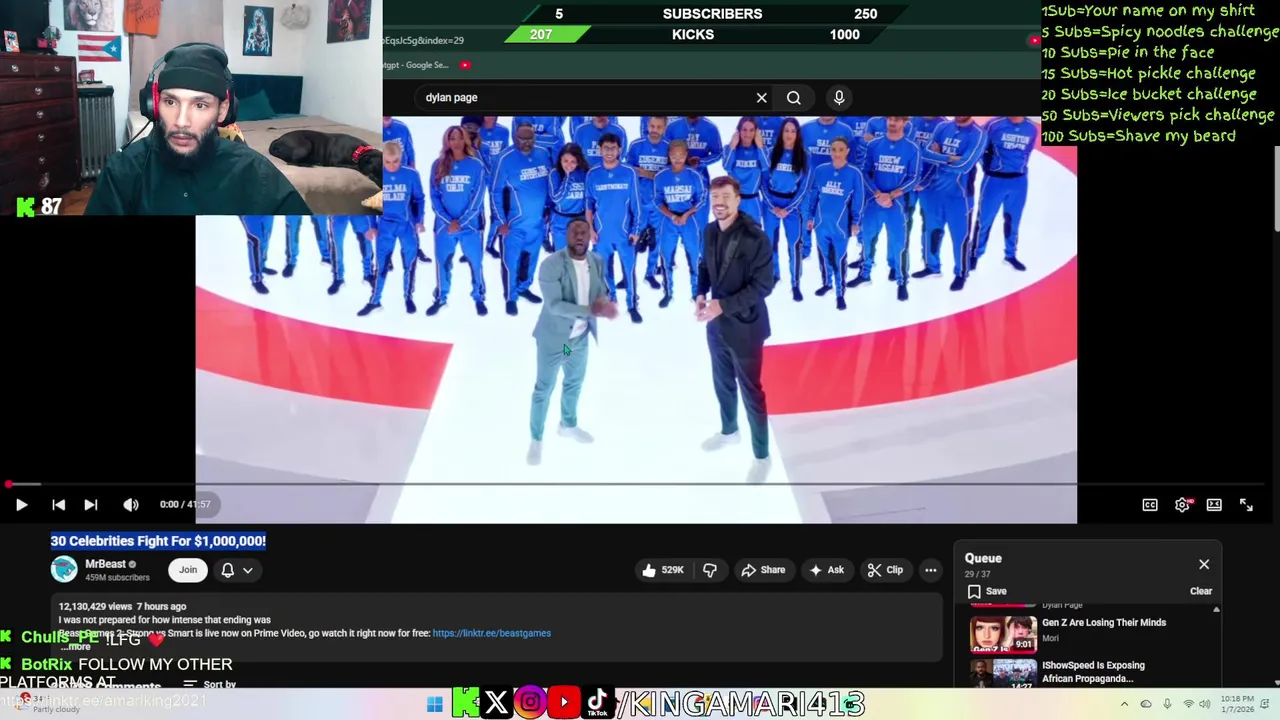Clear the 'dylan page' search text
This screenshot has height=720, width=1280.
point(762,98)
